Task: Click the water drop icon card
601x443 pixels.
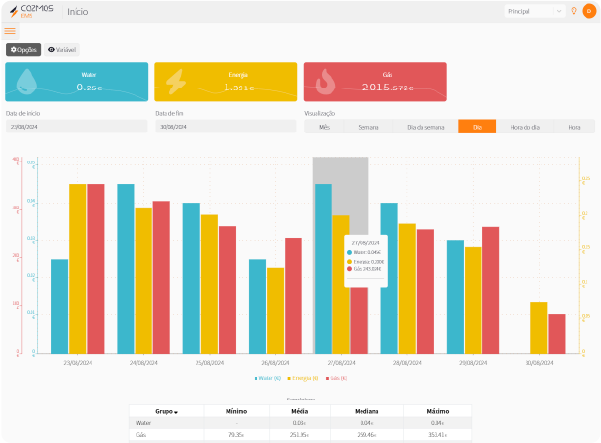Action: tap(28, 81)
